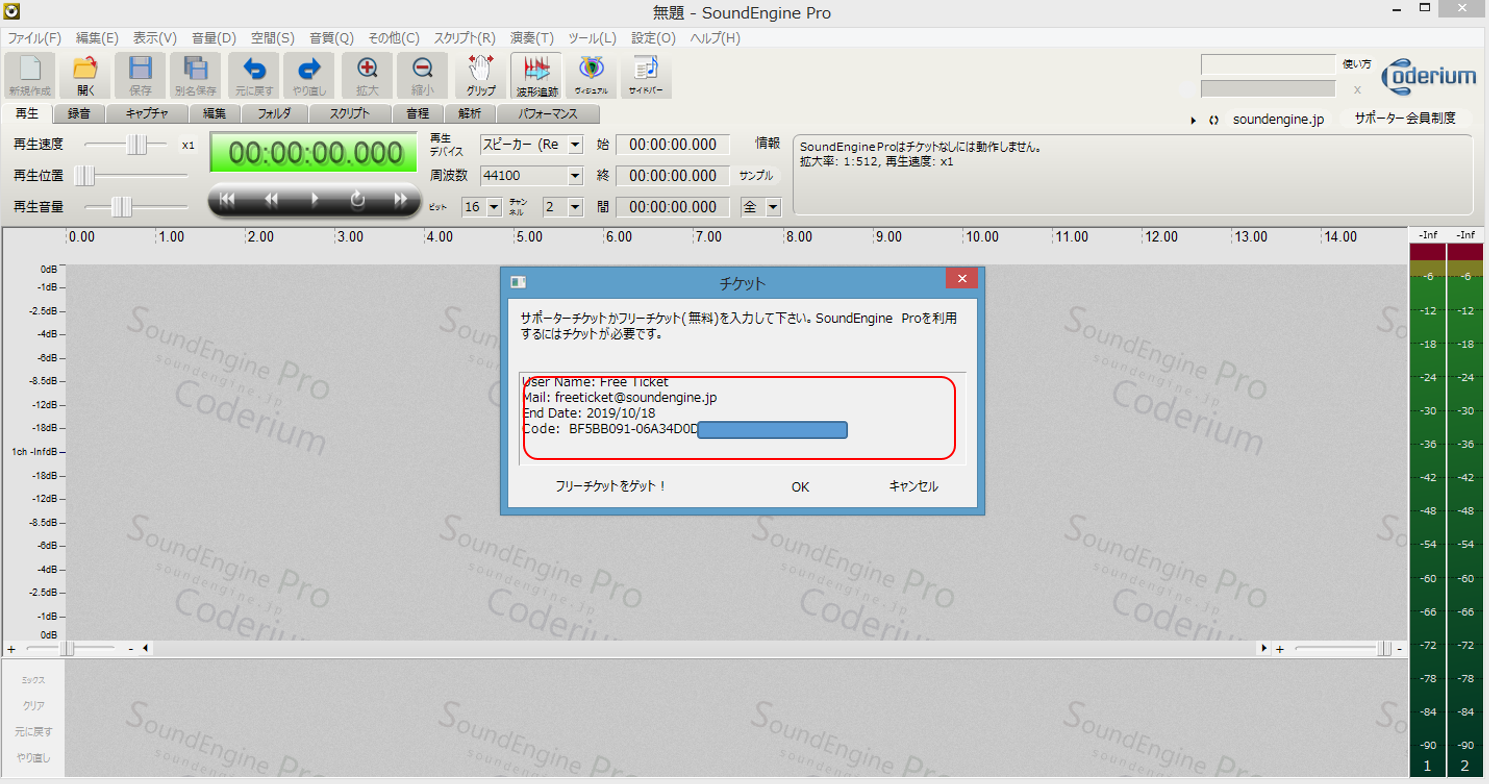Click the ticket code text box
The height and width of the screenshot is (784, 1489).
click(741, 419)
